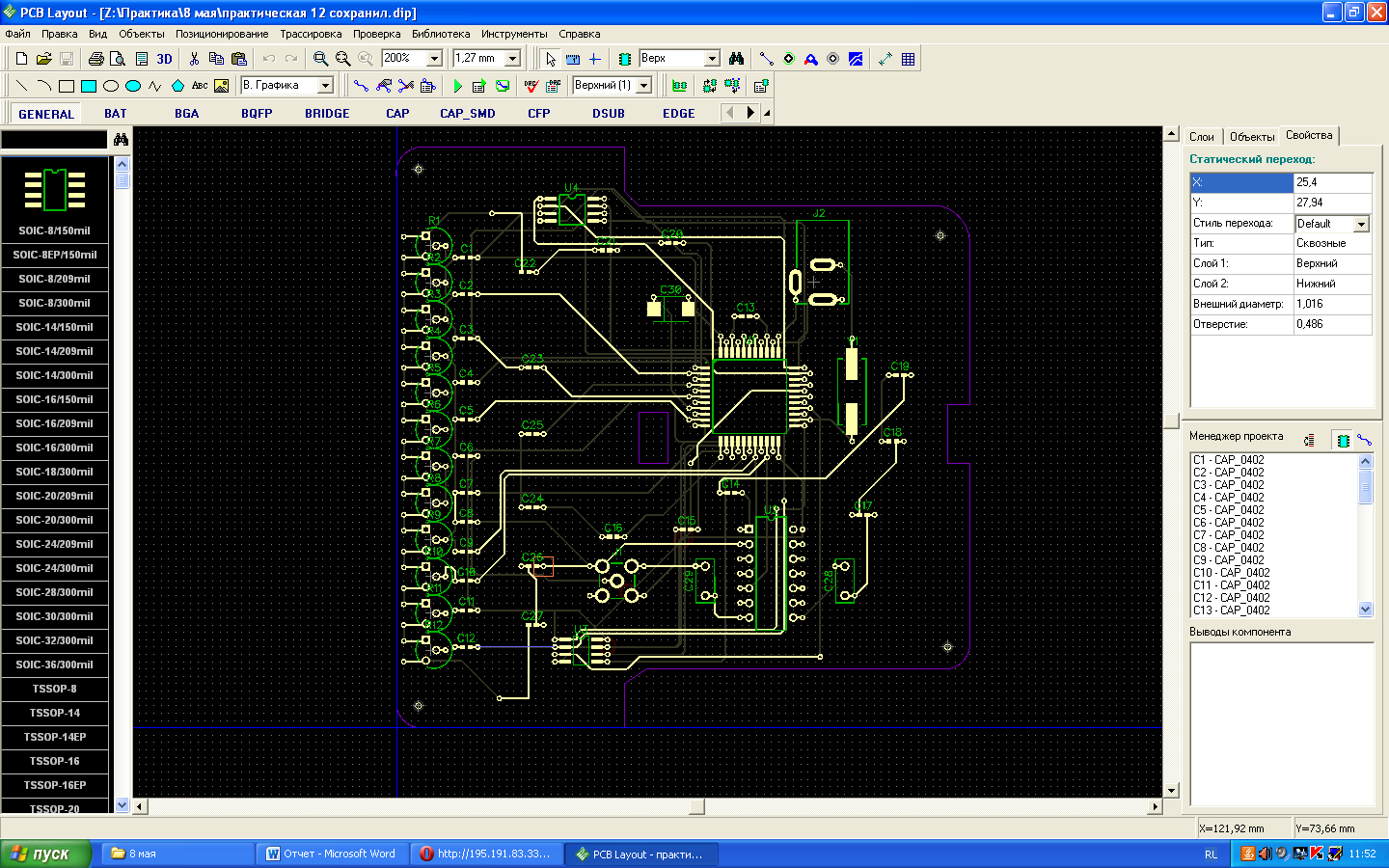This screenshot has width=1389, height=868.
Task: Click the down arrow of the pattern list scrollbar
Action: [122, 804]
